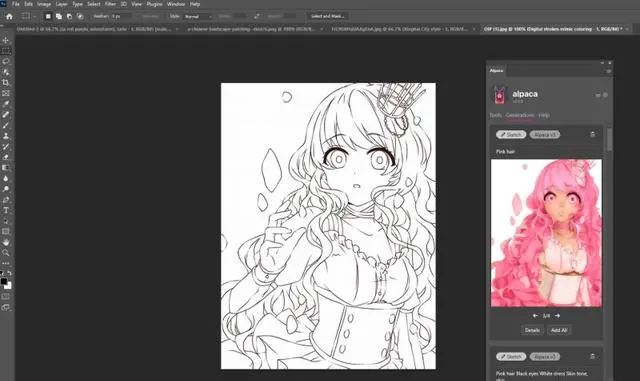
Task: Select the Path Selection tool
Action: (6, 221)
